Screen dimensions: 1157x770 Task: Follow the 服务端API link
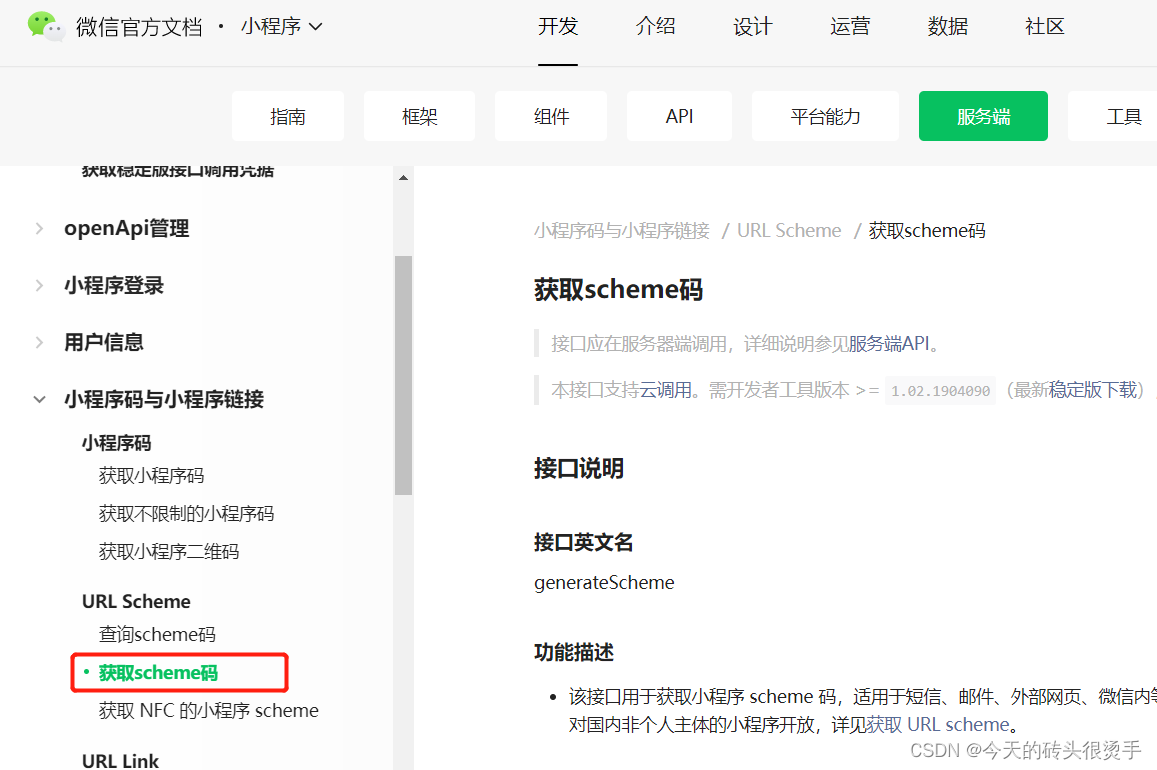888,344
